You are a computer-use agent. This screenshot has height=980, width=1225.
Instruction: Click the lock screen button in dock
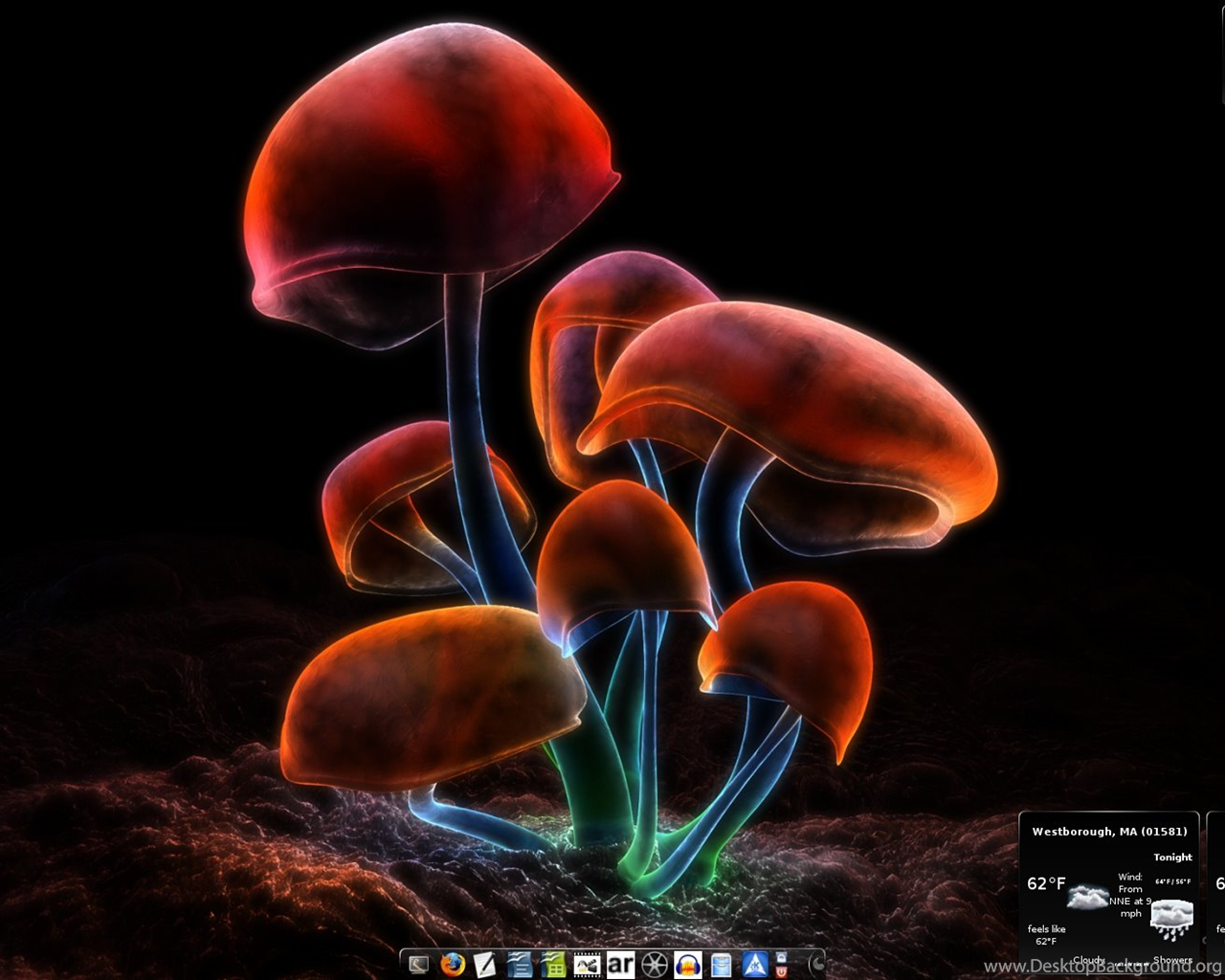(782, 956)
